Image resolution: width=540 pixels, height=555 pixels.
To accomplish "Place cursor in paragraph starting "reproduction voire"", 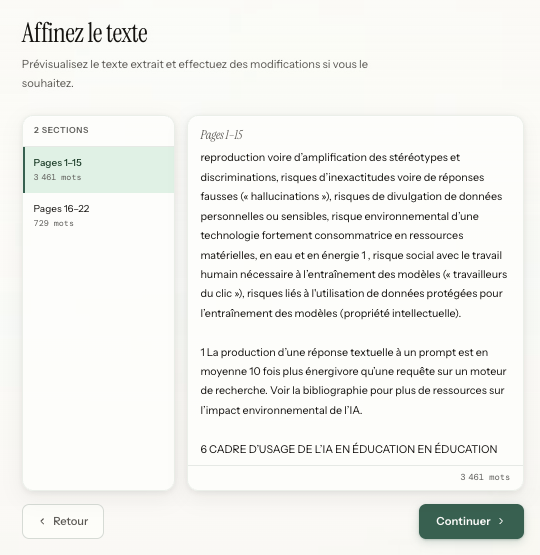I will [x=354, y=235].
